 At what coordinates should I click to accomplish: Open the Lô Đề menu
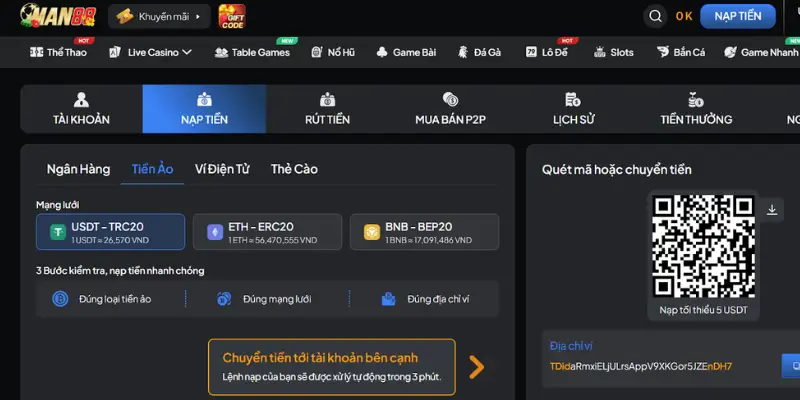point(546,52)
